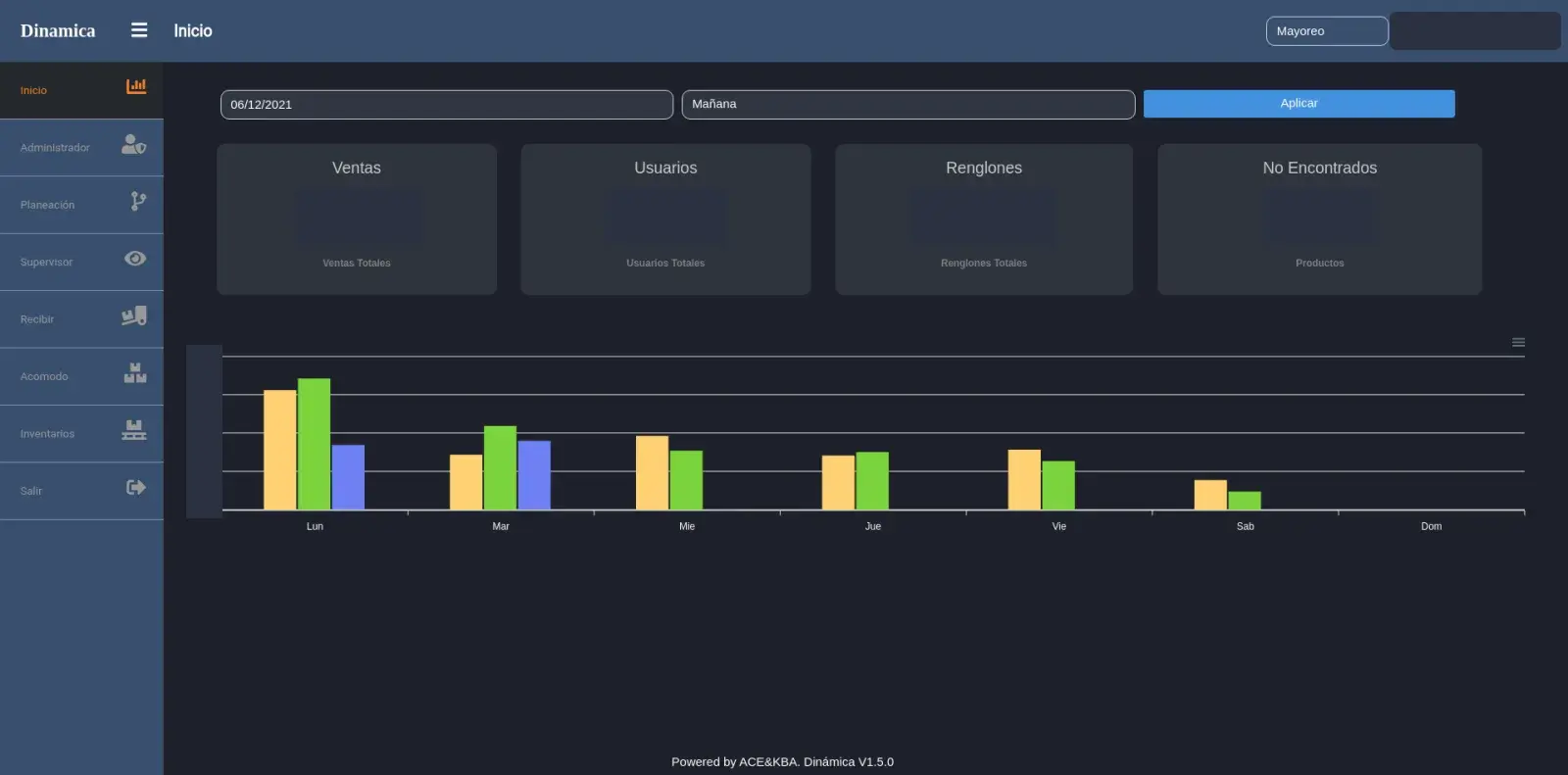
Task: Open Inventarios in the sidebar
Action: (81, 434)
